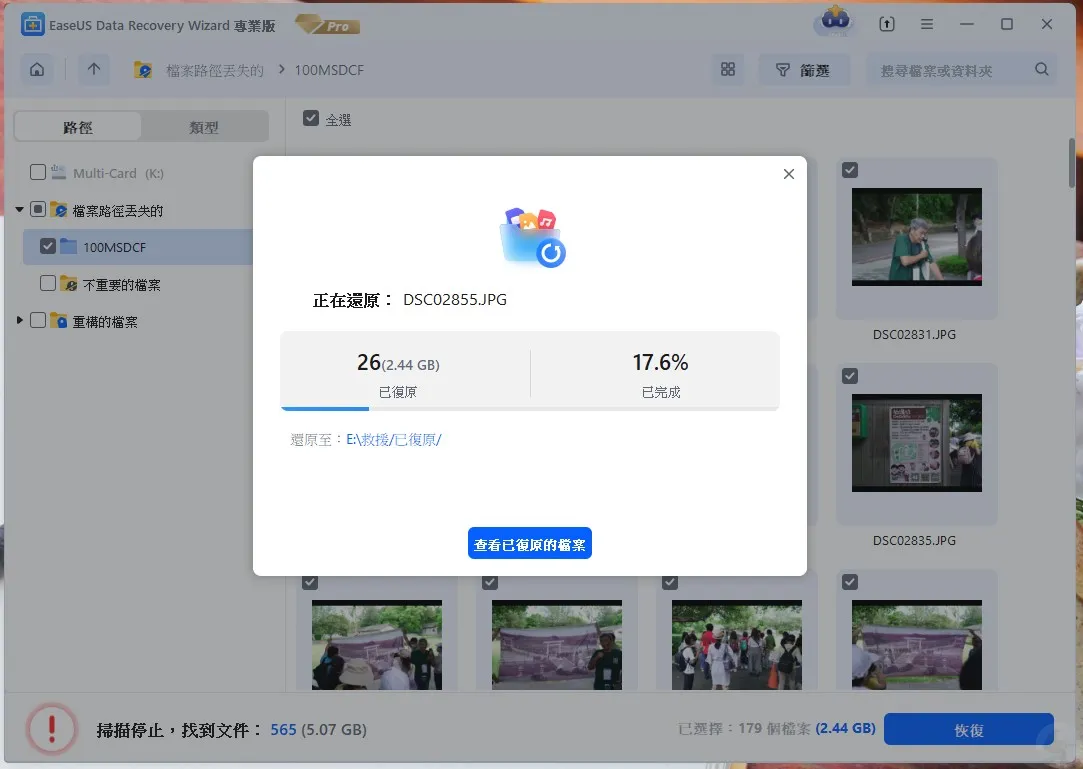Screen dimensions: 1083x769
Task: Click the 檔案路徑丟失的 breadcrumb
Action: coord(215,70)
